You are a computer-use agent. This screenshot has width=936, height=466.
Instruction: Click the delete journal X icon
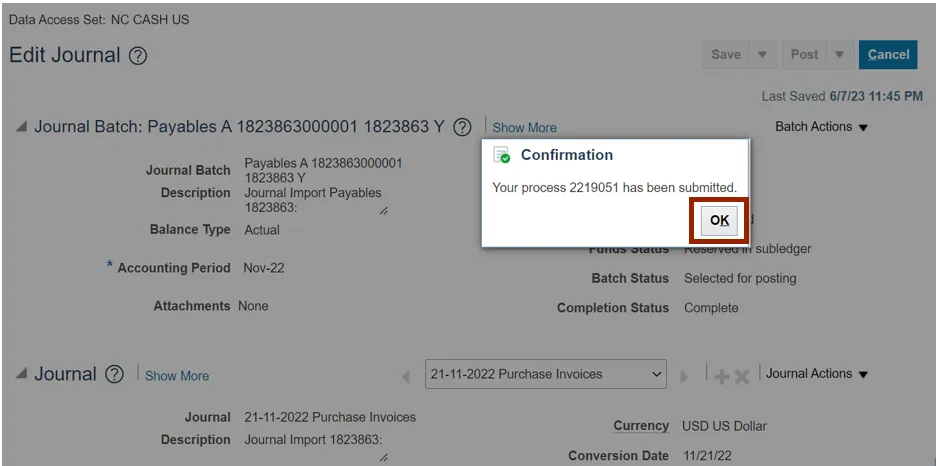[742, 376]
